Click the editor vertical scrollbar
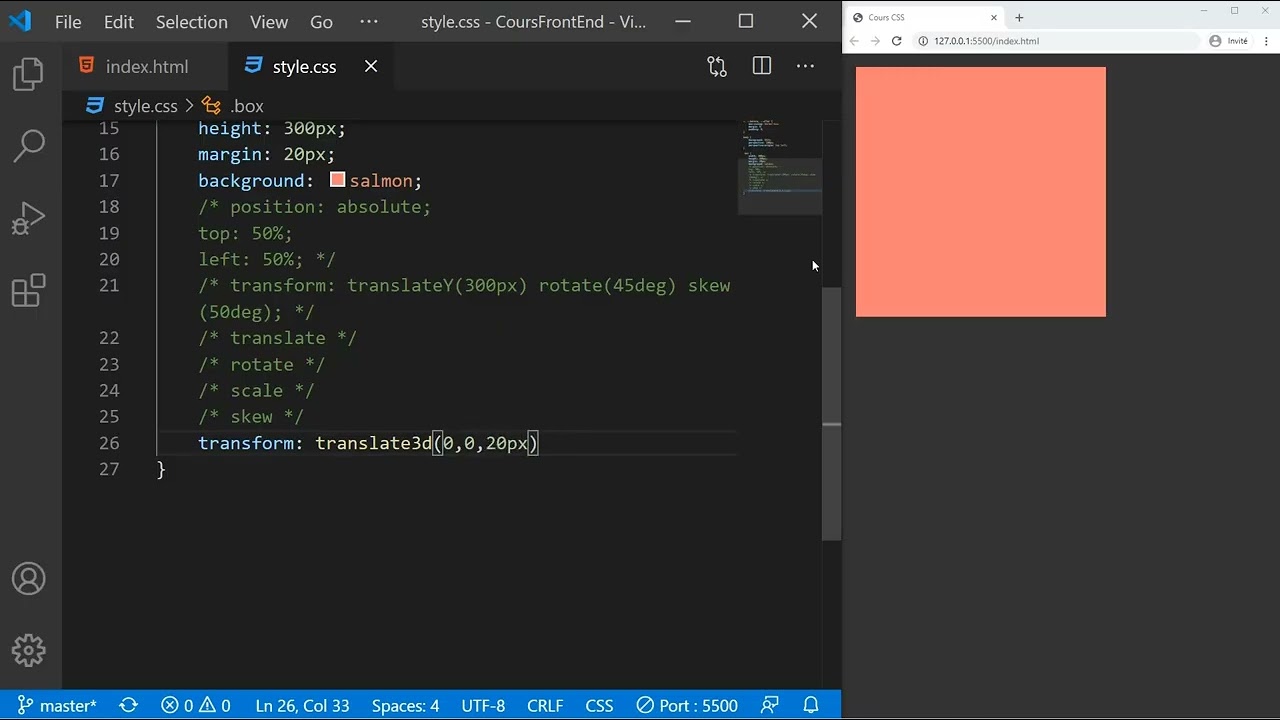The width and height of the screenshot is (1280, 720). point(832,415)
